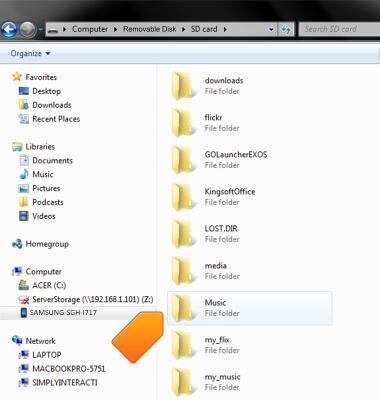Select the media folder name
380x400 pixels.
[216, 266]
